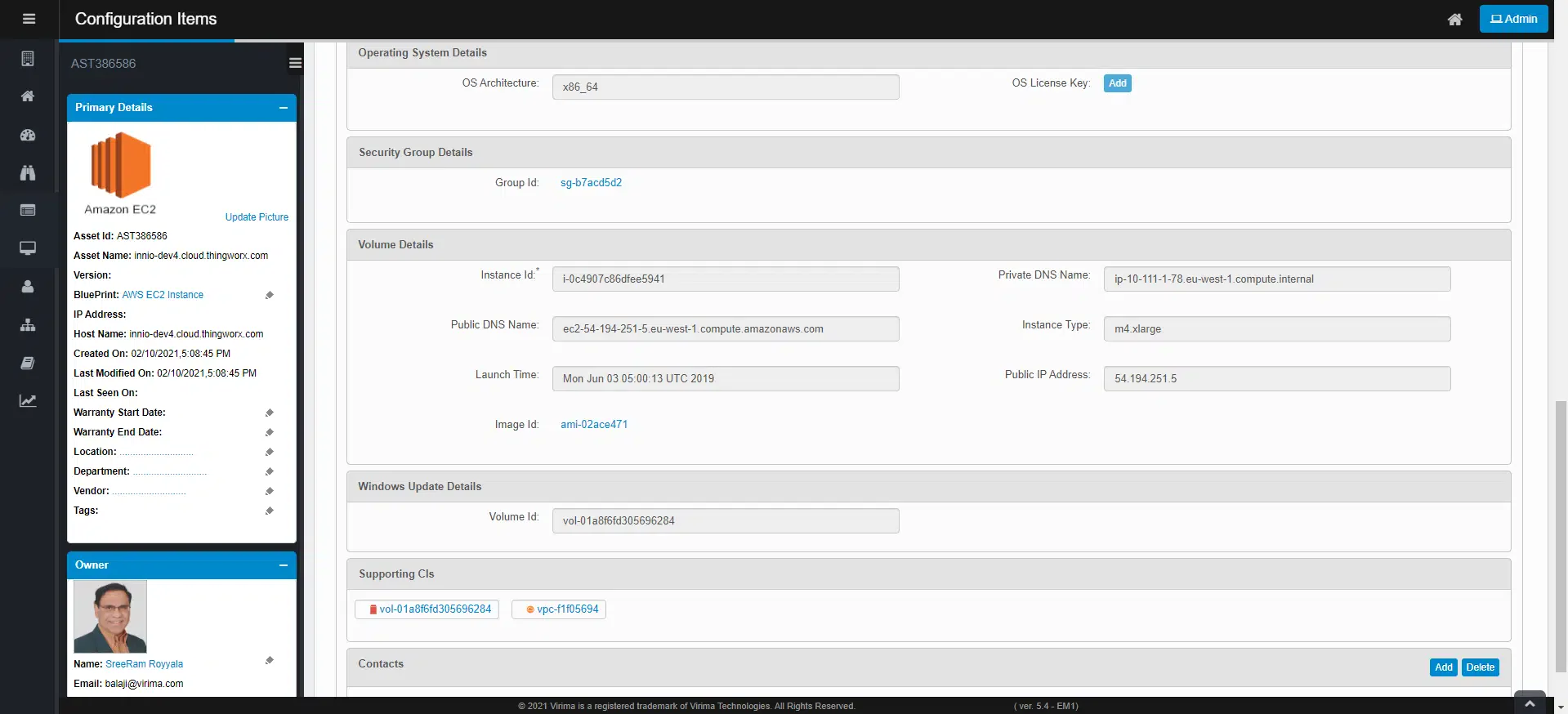
Task: Collapse the Owner panel
Action: (x=284, y=565)
